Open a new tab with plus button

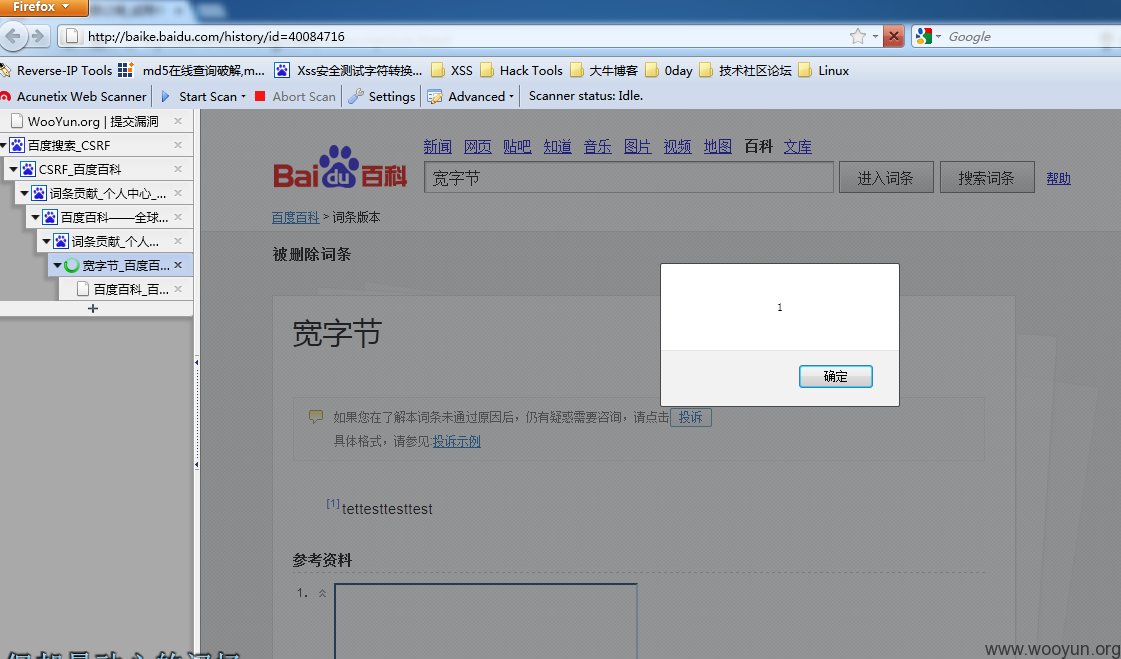click(92, 309)
